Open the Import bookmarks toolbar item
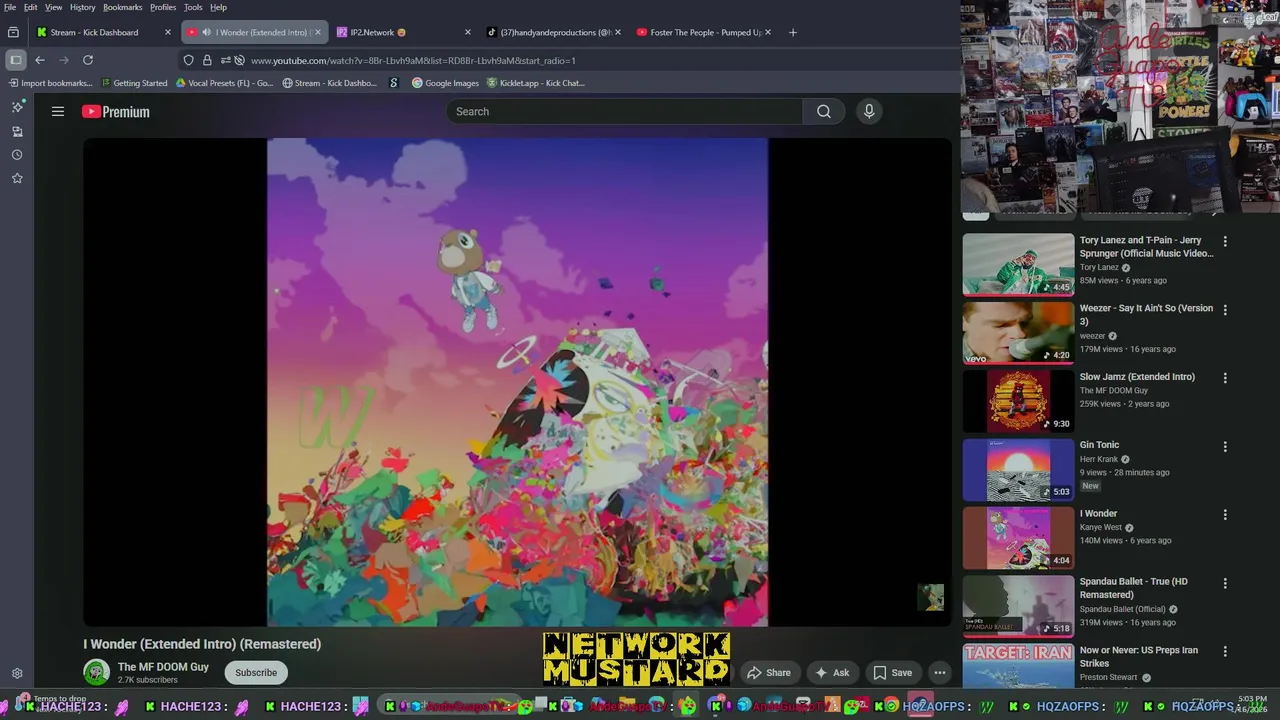This screenshot has width=1280, height=720. [x=50, y=83]
